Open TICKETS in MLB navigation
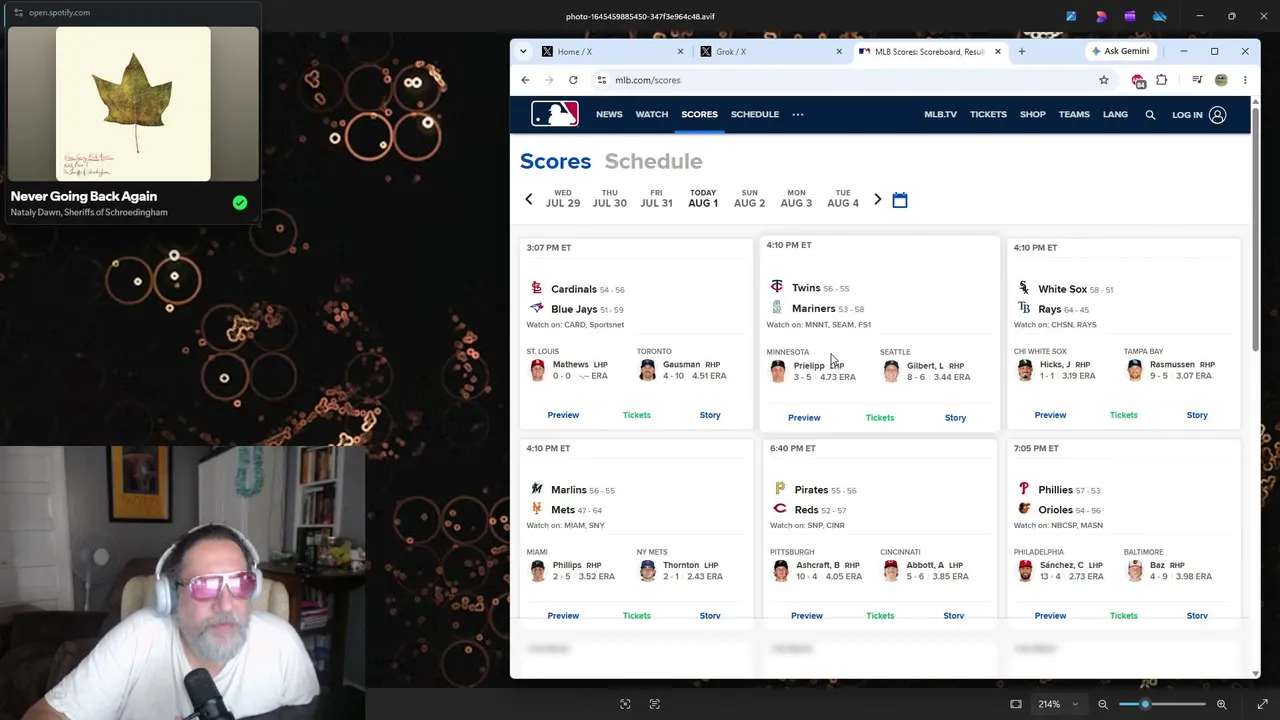 pyautogui.click(x=988, y=115)
